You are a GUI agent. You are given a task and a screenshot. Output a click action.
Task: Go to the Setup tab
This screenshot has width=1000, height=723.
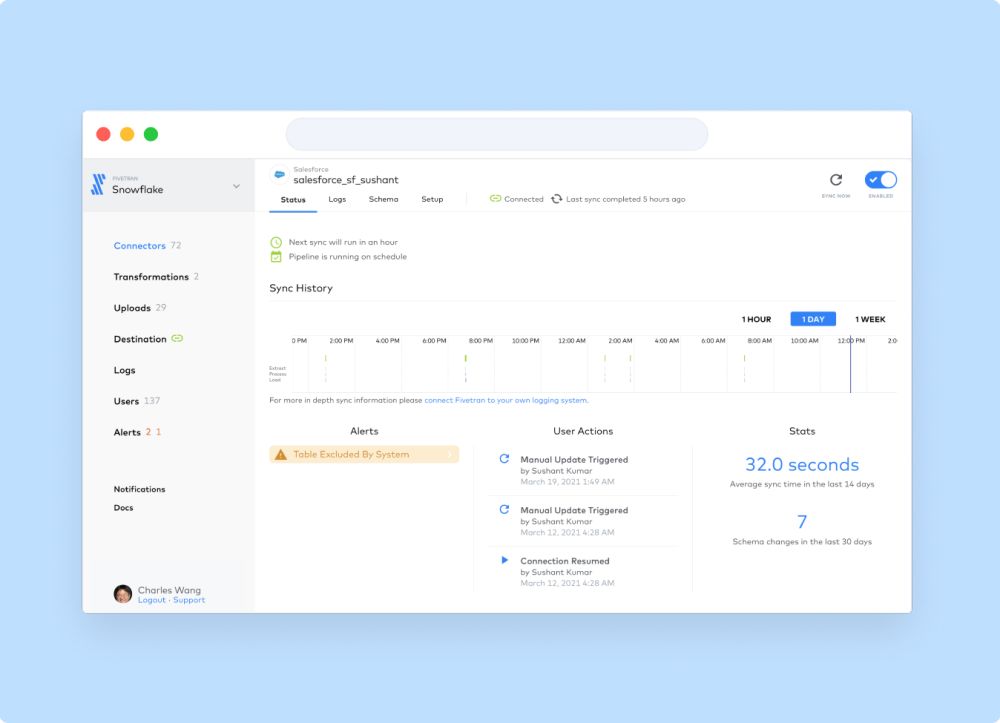pyautogui.click(x=432, y=199)
